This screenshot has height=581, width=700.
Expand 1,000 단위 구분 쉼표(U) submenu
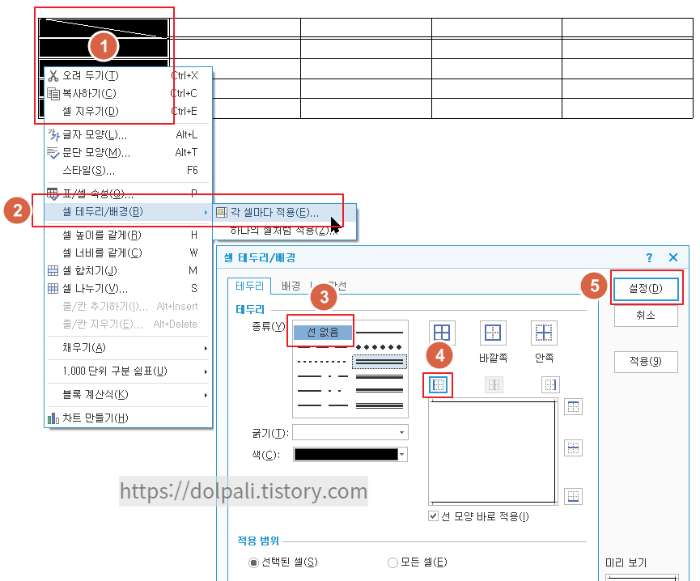click(x=128, y=371)
